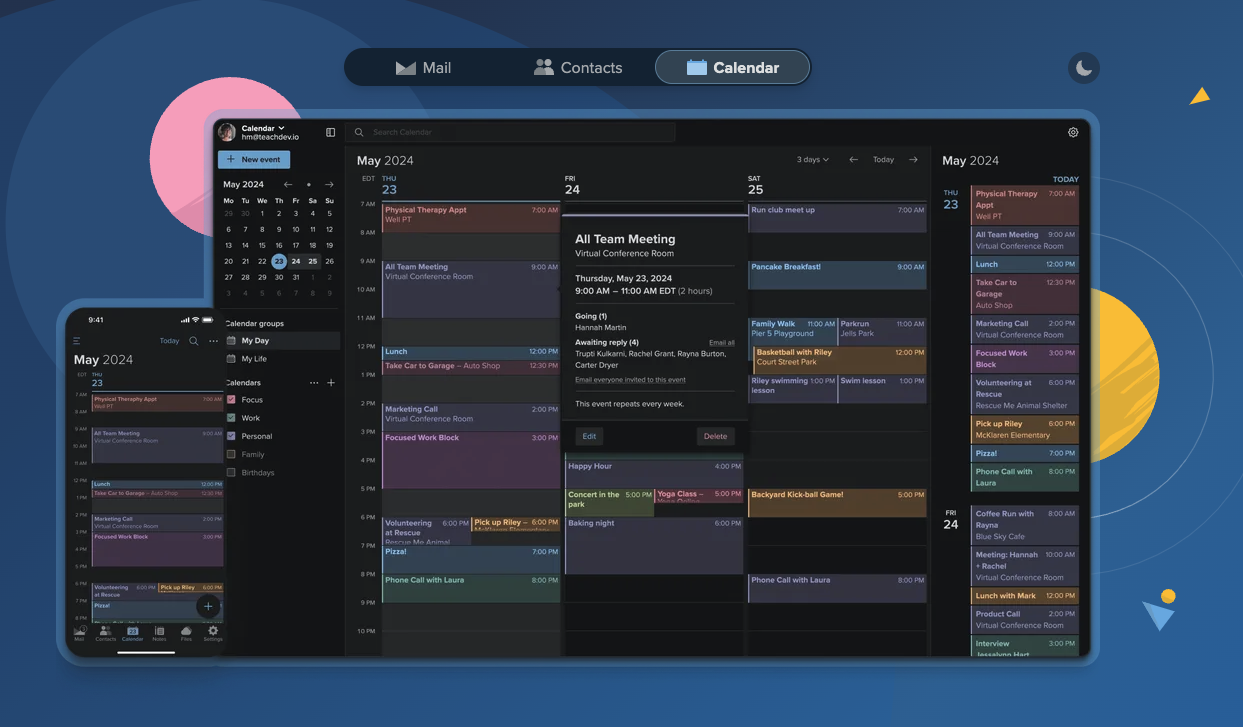Click Today in the desktop calendar header
Image resolution: width=1243 pixels, height=727 pixels.
click(x=883, y=160)
